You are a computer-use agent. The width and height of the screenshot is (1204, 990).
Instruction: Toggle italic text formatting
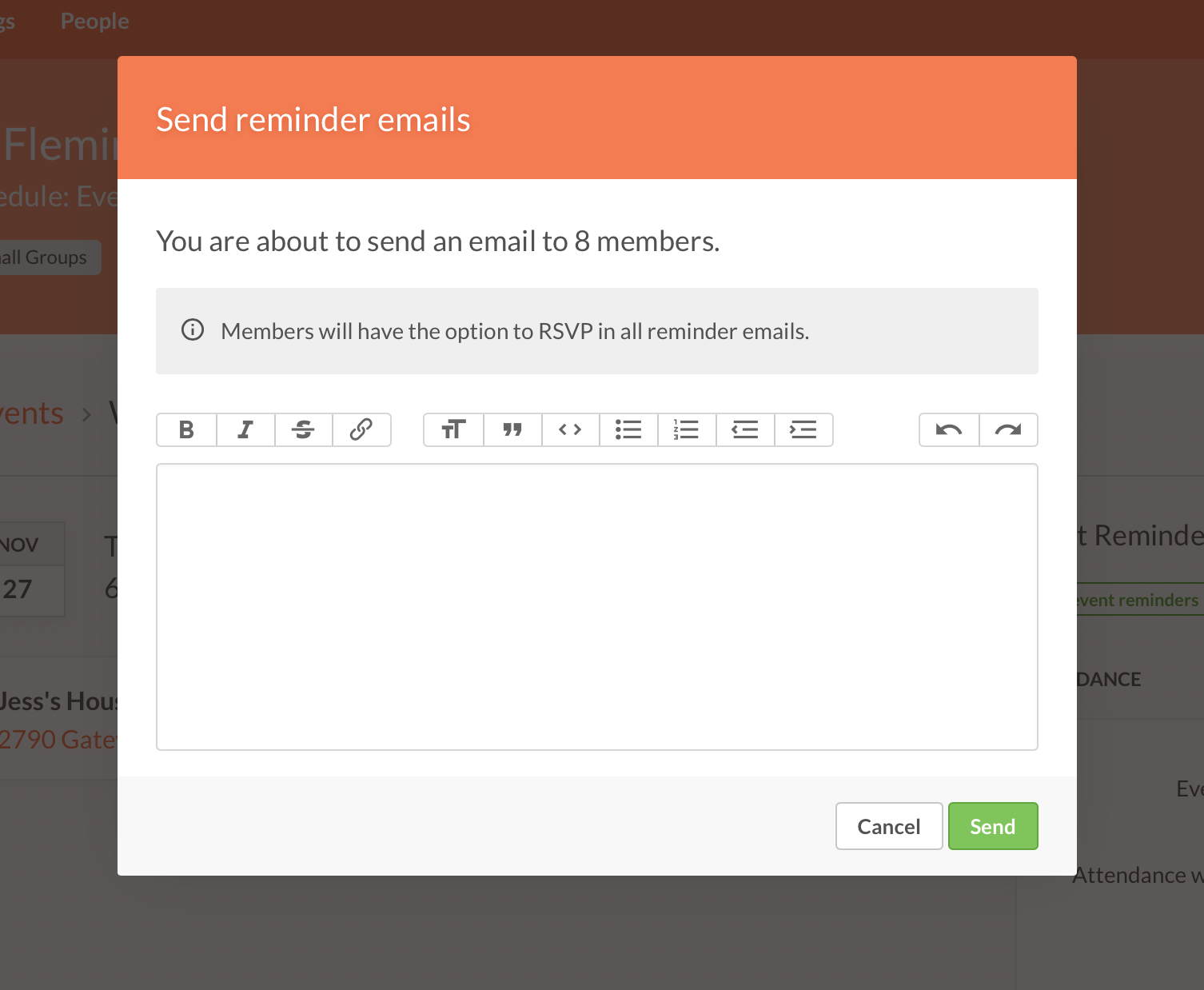pyautogui.click(x=245, y=430)
